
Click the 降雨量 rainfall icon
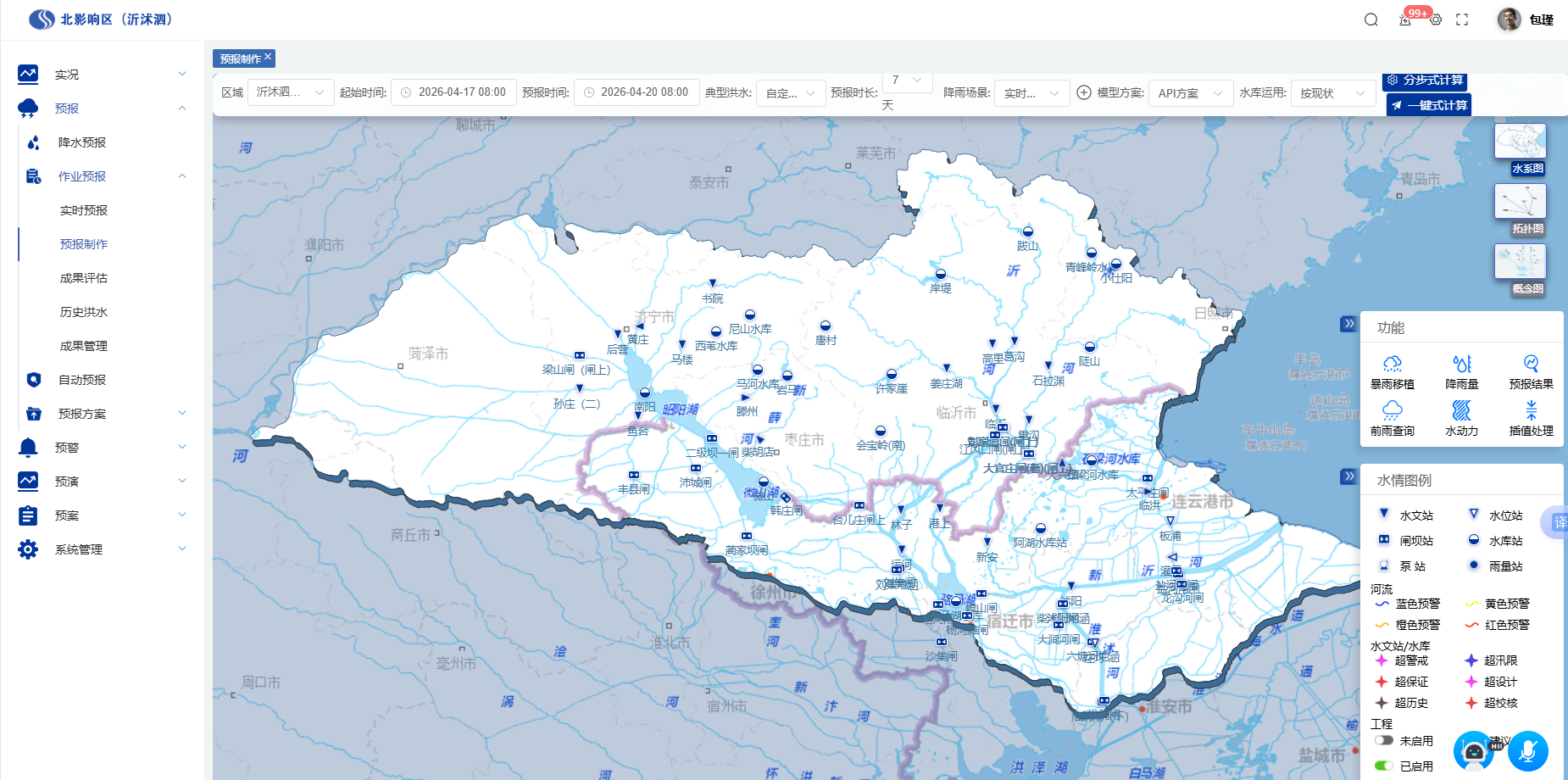point(1461,365)
